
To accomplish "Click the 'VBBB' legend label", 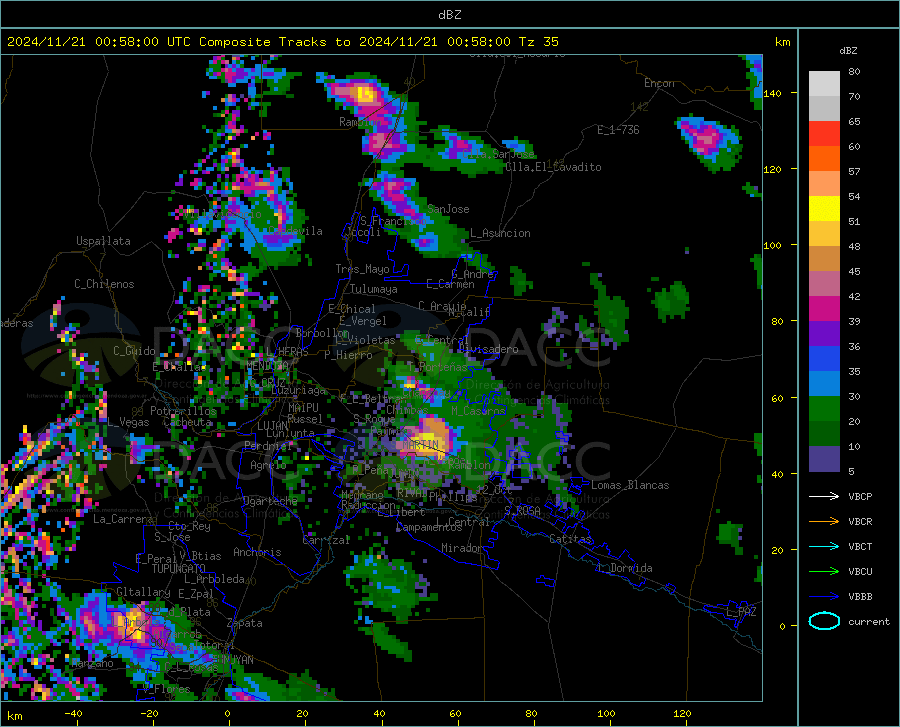I will pos(860,597).
